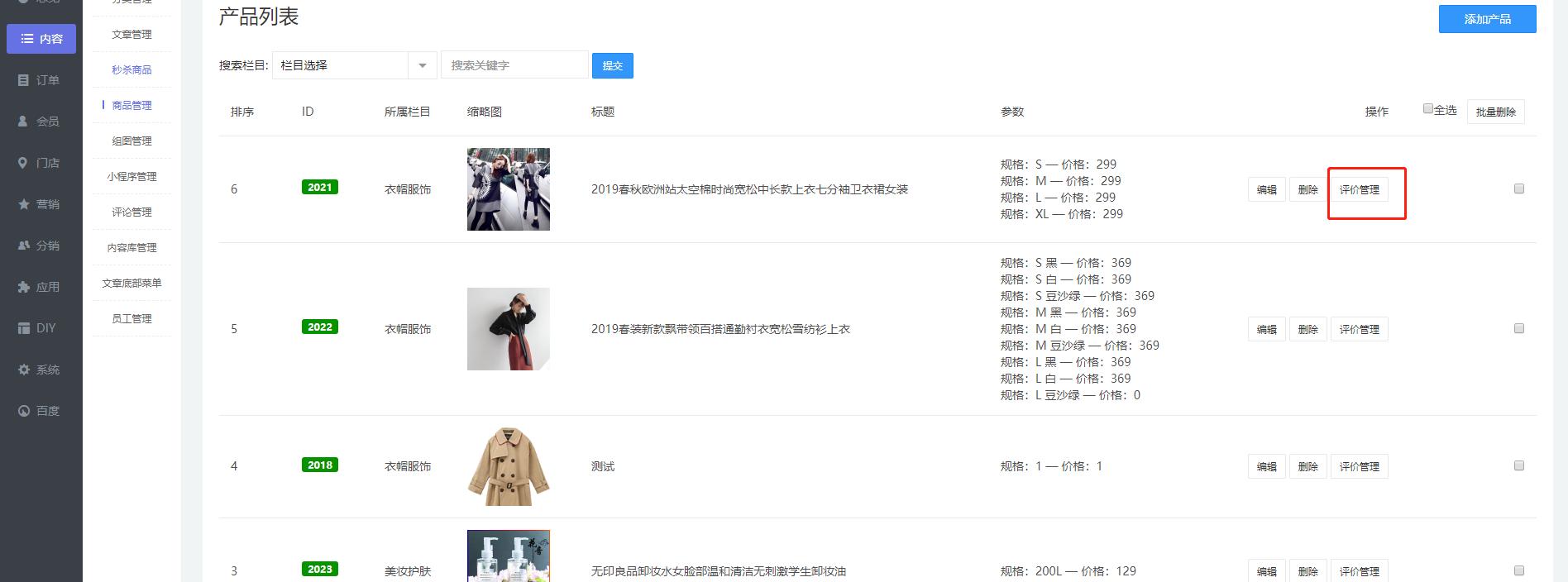Click green ID badge 2018

click(x=320, y=465)
